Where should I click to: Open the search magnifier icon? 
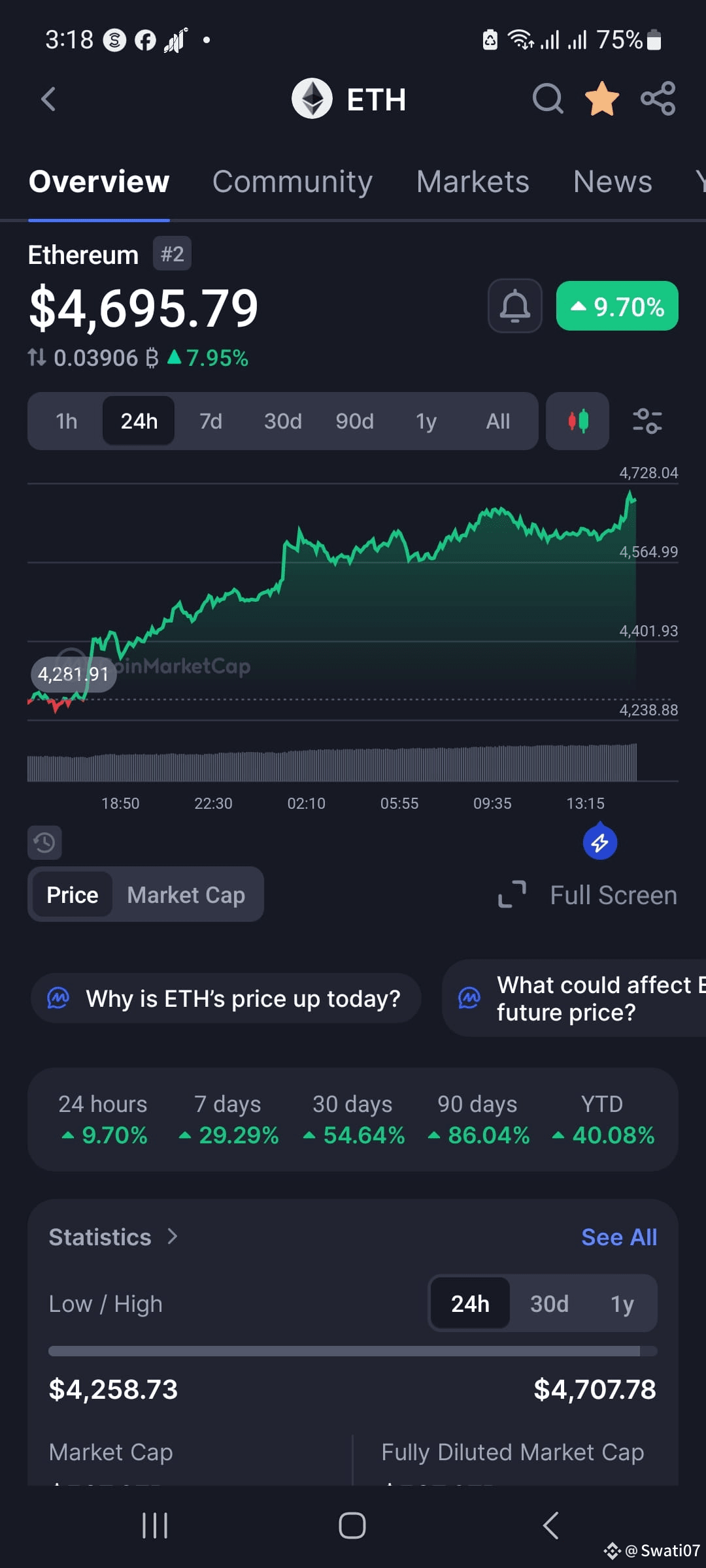coord(548,99)
